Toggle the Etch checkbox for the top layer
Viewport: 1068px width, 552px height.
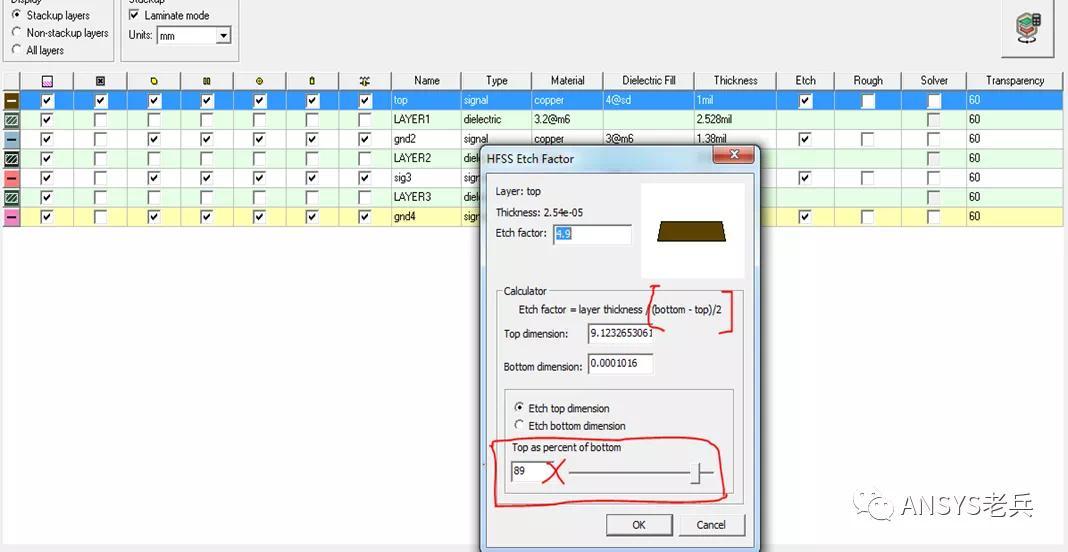pos(805,101)
